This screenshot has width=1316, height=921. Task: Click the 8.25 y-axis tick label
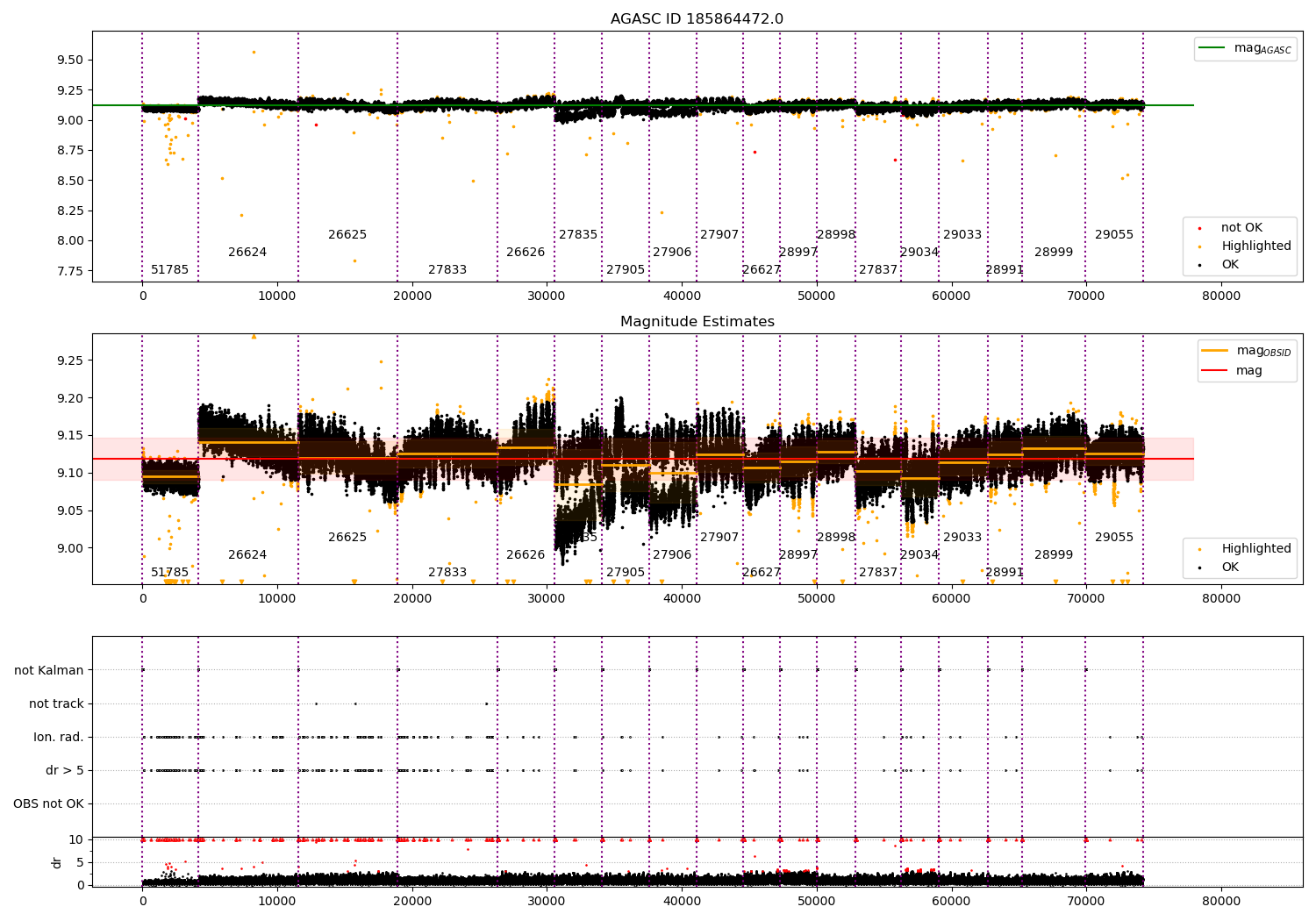(70, 211)
